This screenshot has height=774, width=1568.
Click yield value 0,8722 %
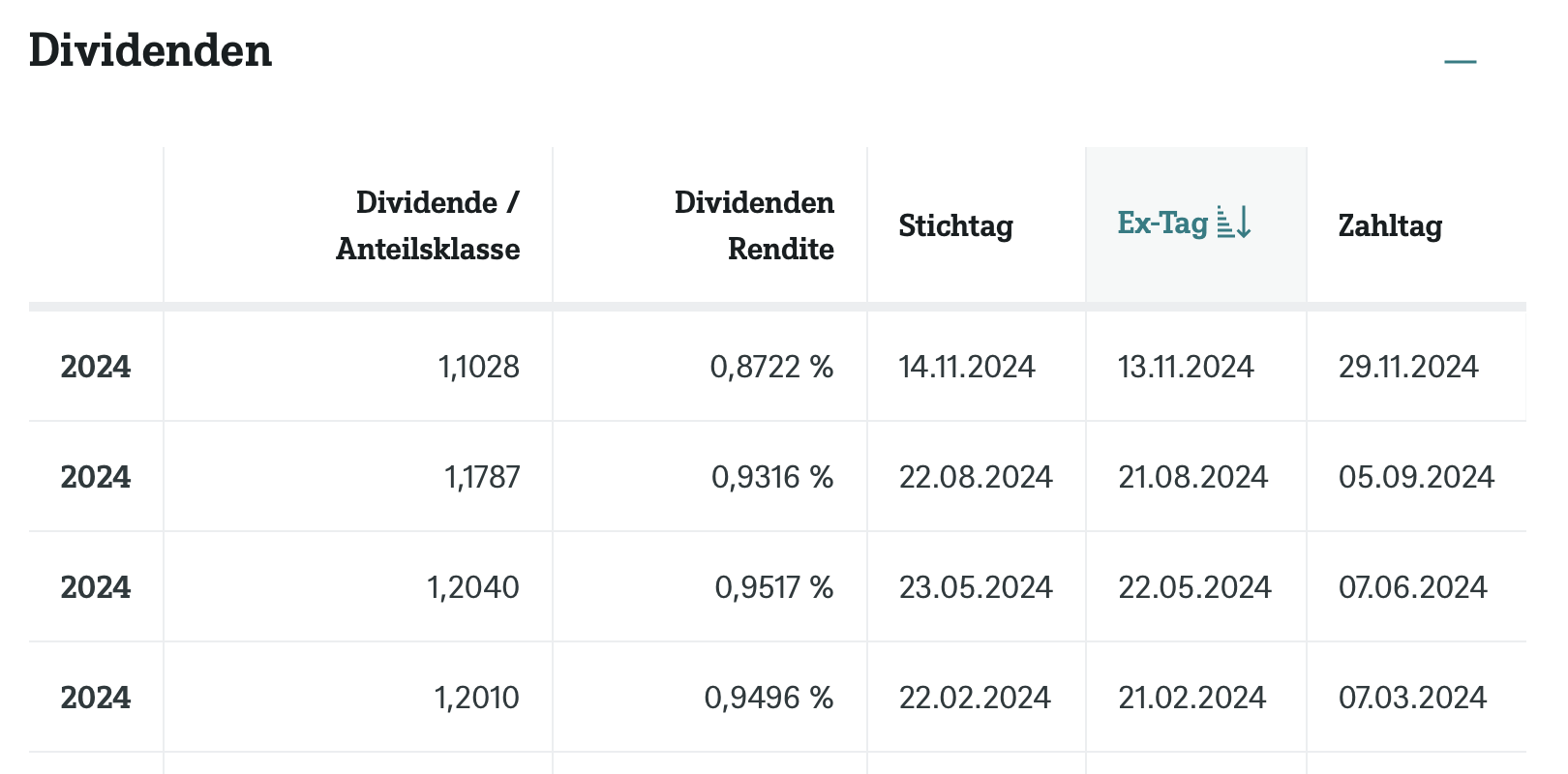(771, 367)
